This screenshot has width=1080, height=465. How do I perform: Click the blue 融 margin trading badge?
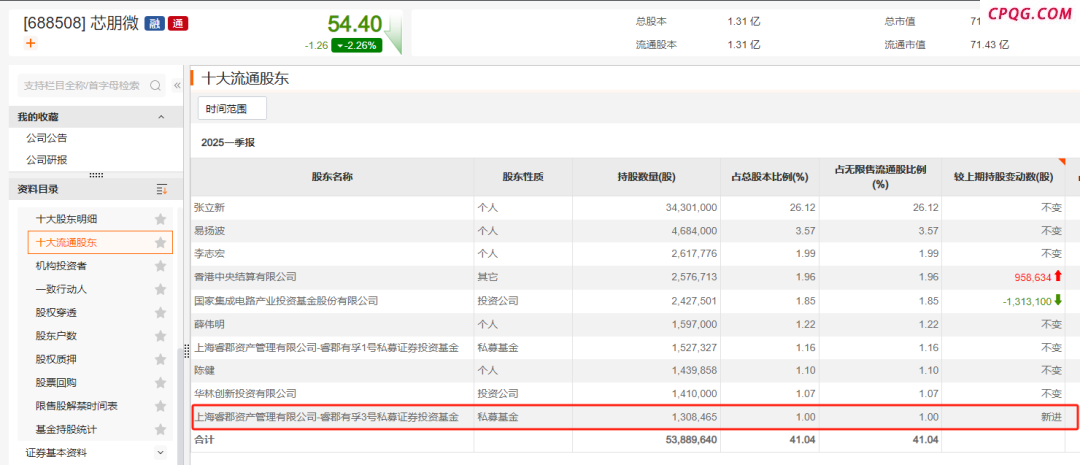(154, 23)
